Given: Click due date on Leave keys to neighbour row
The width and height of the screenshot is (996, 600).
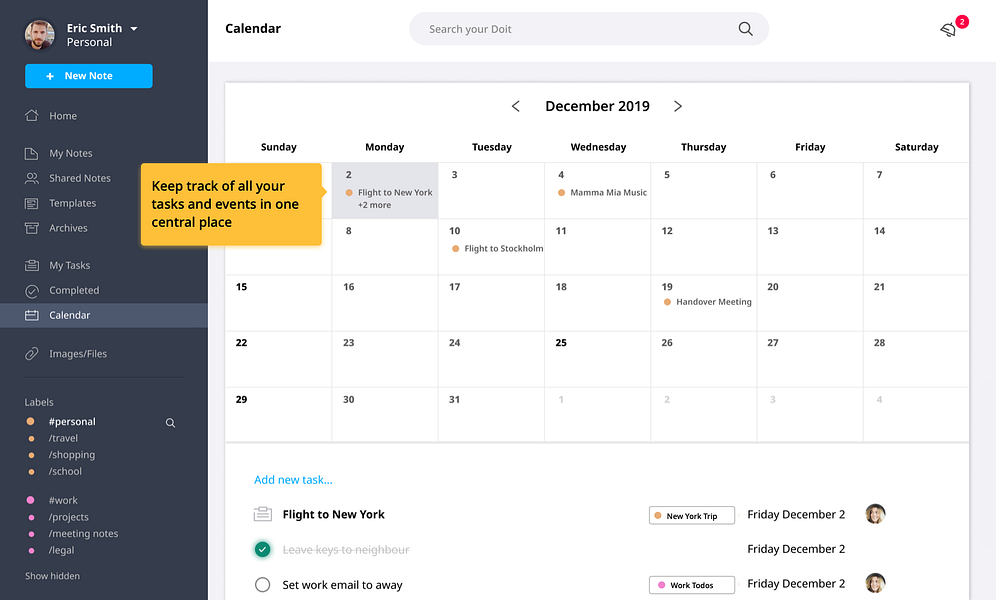Looking at the screenshot, I should [x=796, y=549].
